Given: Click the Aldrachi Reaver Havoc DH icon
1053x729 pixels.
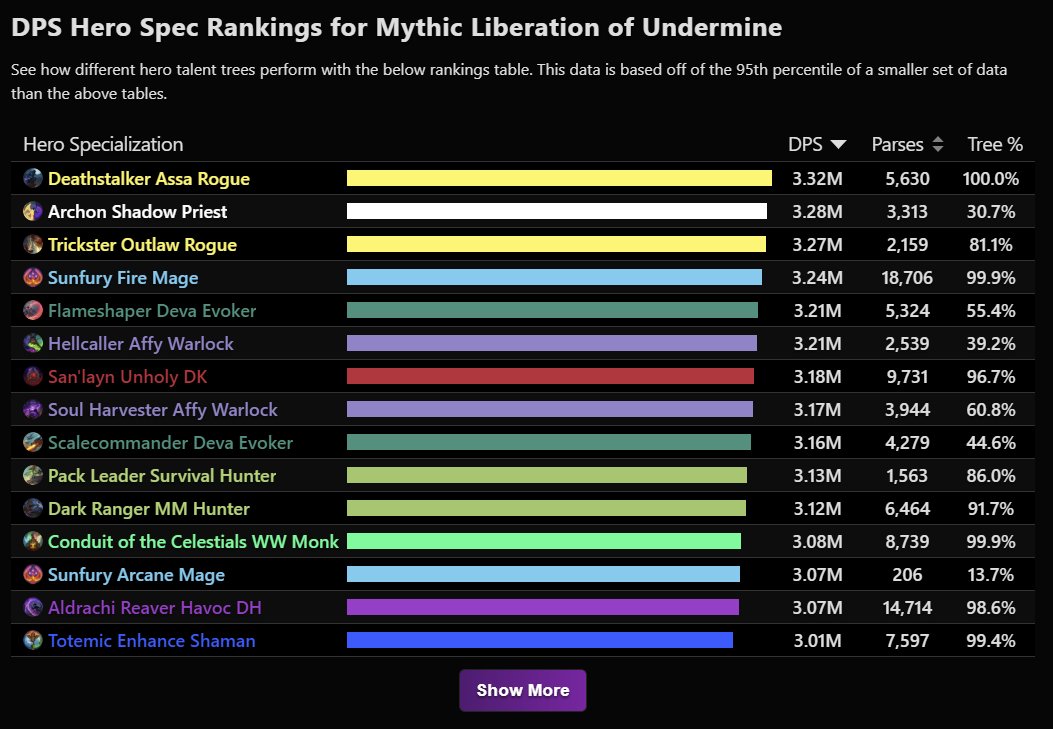Looking at the screenshot, I should pos(29,607).
